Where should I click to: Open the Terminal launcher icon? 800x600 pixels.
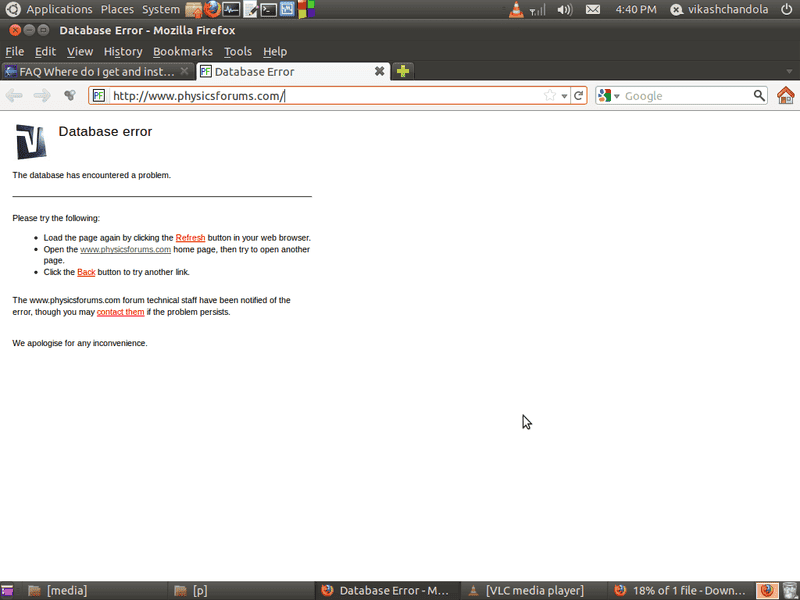[x=268, y=9]
